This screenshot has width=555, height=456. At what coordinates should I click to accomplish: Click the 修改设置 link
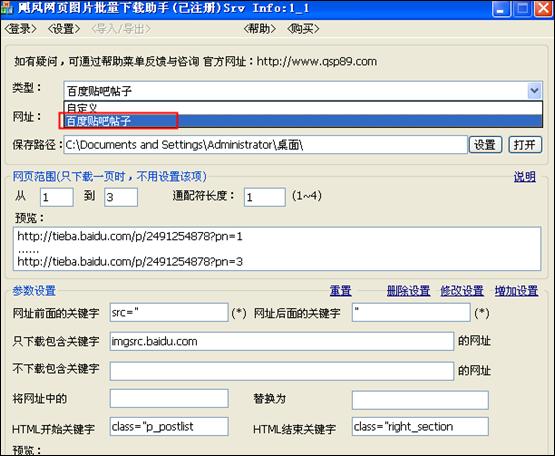pos(462,291)
